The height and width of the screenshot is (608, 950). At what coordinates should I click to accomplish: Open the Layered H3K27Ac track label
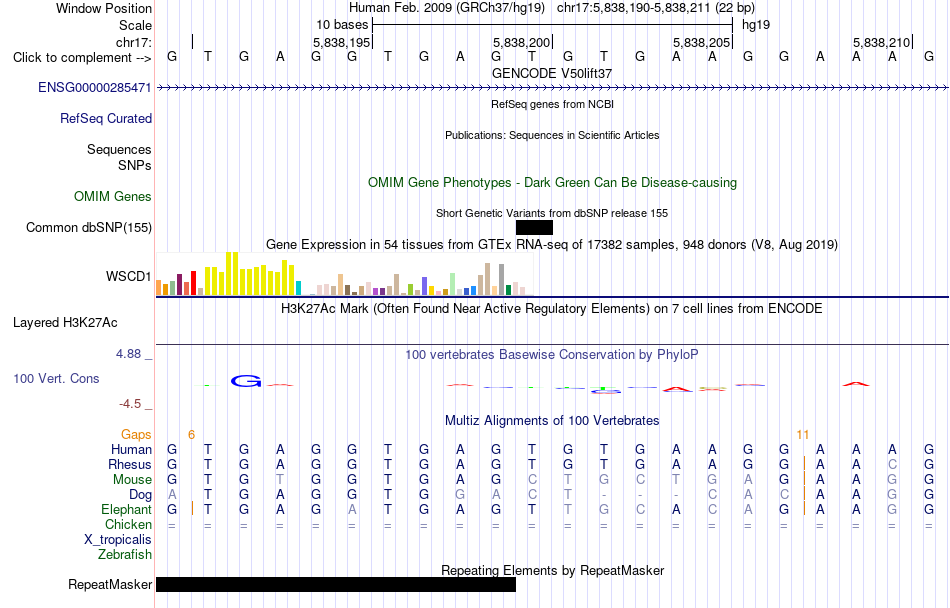pyautogui.click(x=65, y=323)
